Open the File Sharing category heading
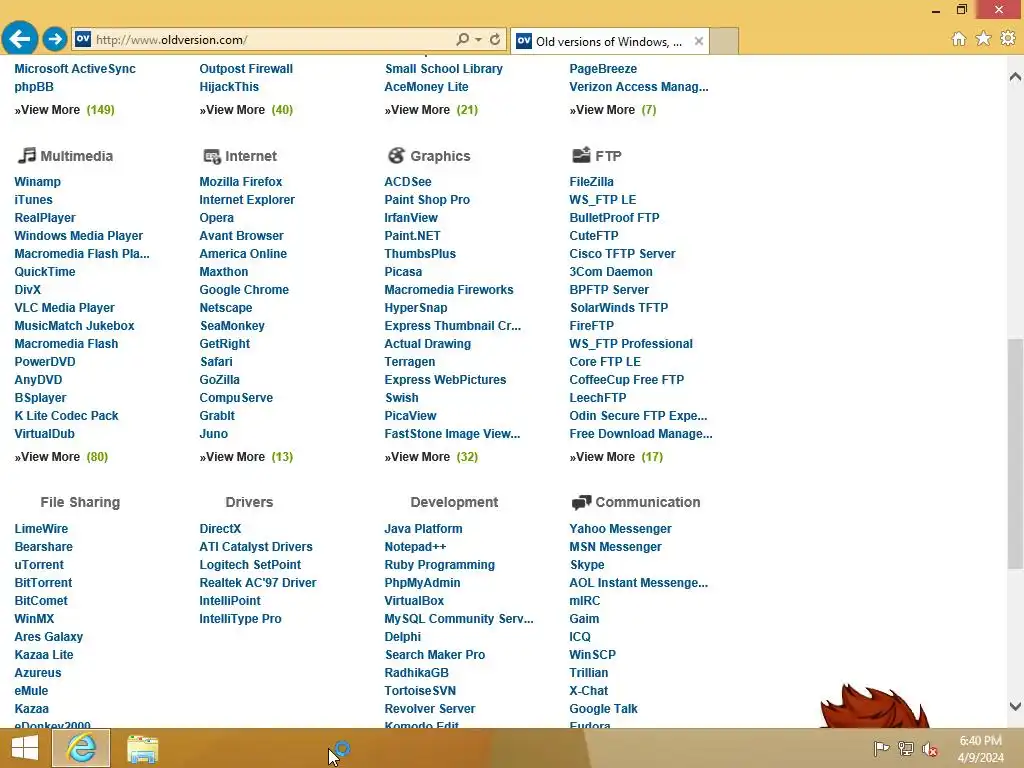Screen dimensions: 1024x768 click(80, 502)
